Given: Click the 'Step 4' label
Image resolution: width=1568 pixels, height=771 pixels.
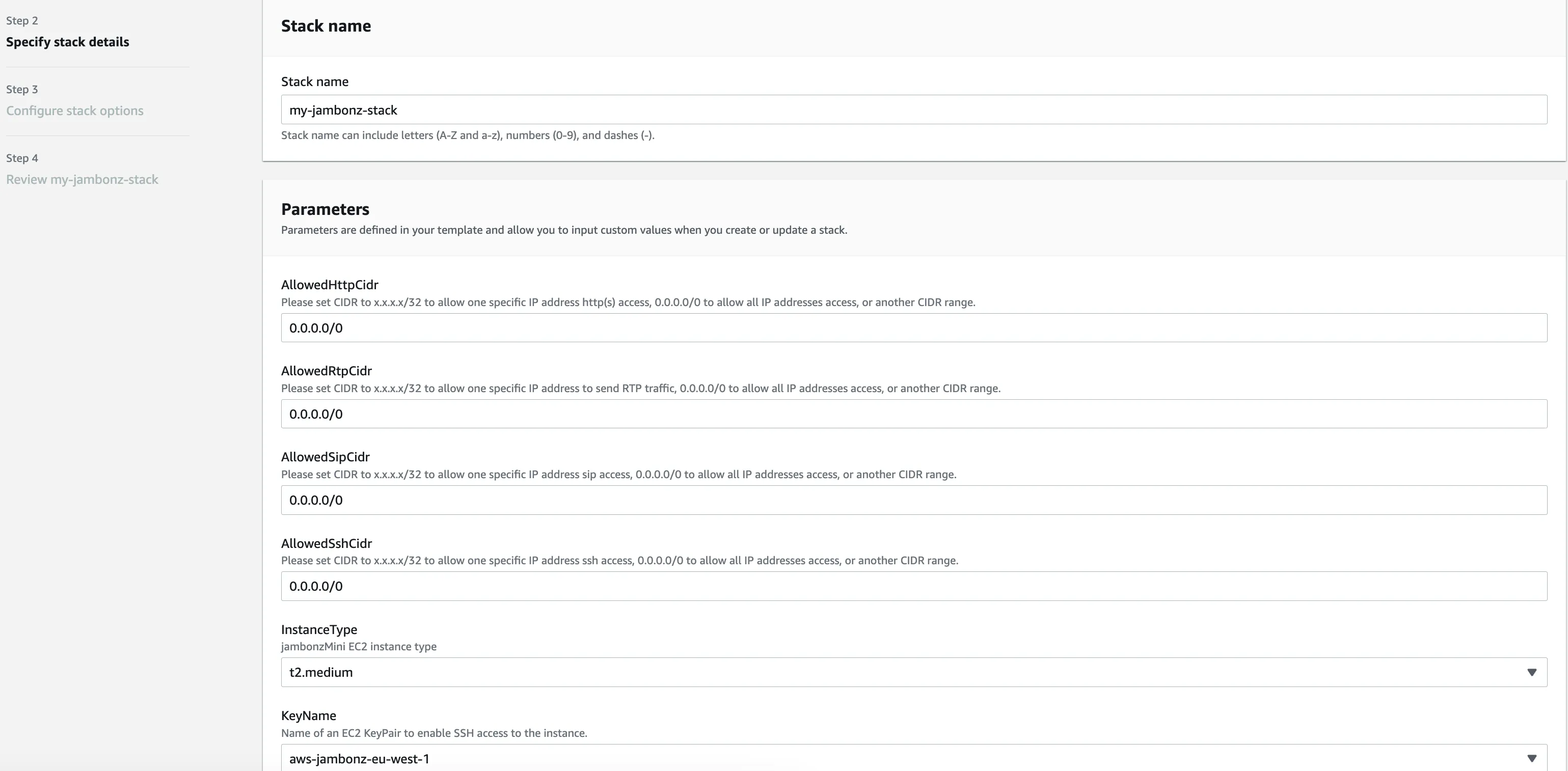Looking at the screenshot, I should click(x=22, y=158).
